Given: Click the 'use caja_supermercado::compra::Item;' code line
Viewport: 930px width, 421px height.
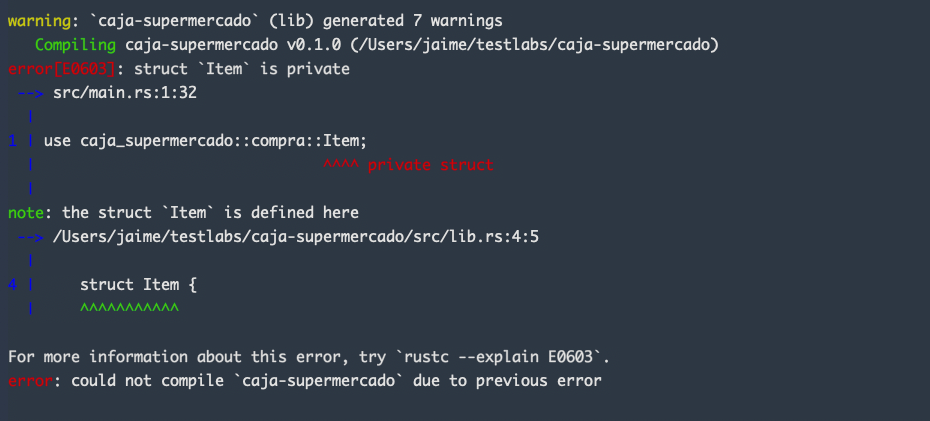Looking at the screenshot, I should (205, 141).
